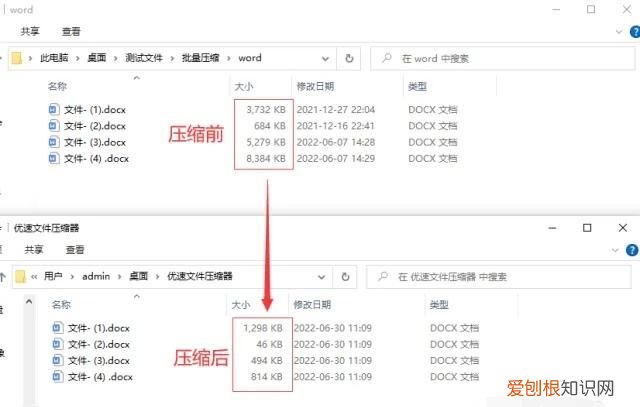640x407 pixels.
Task: Refresh the 优速文件压缩器 folder view
Action: coord(345,277)
